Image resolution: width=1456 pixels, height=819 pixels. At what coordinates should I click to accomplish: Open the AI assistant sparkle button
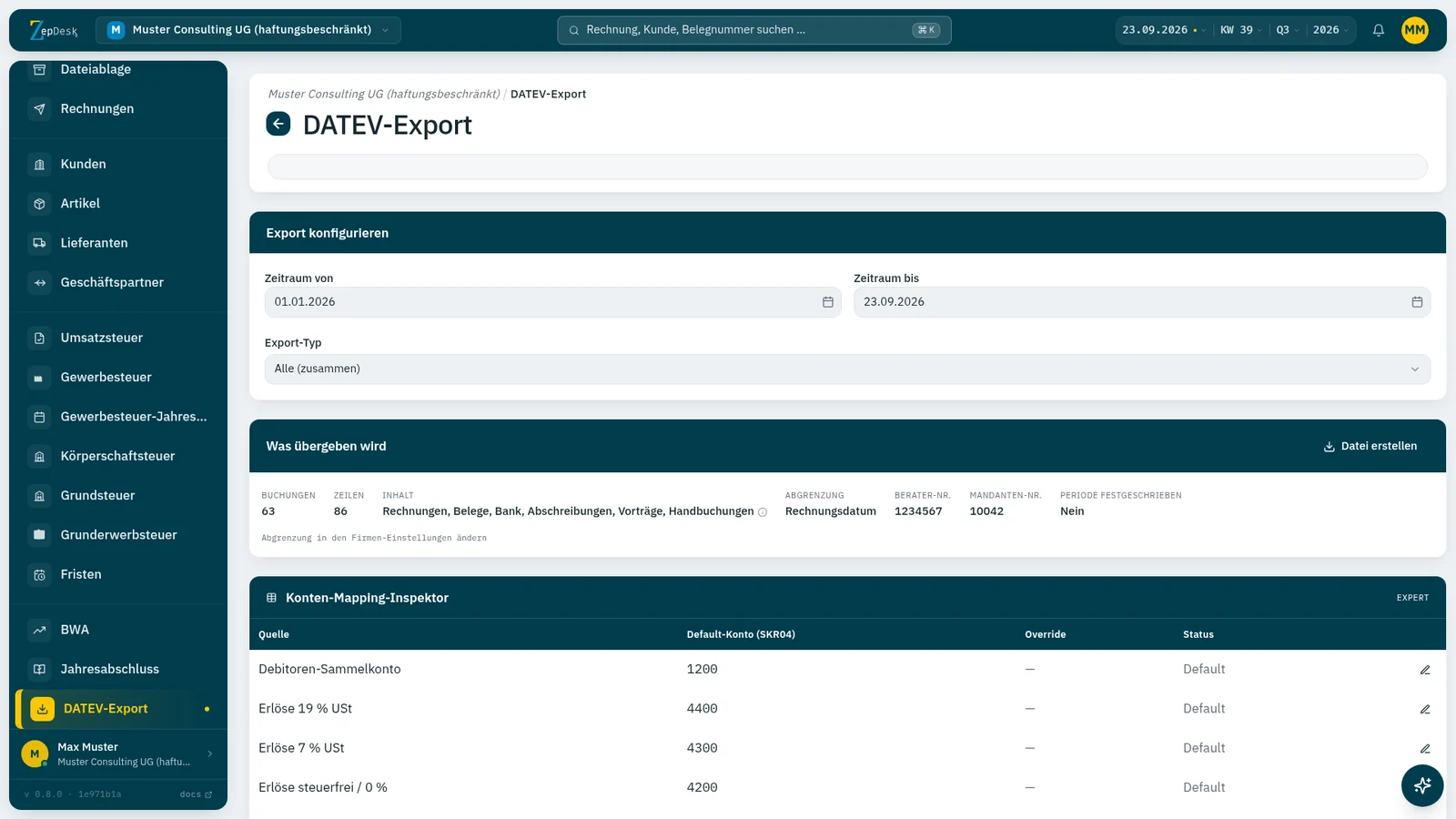point(1422,785)
